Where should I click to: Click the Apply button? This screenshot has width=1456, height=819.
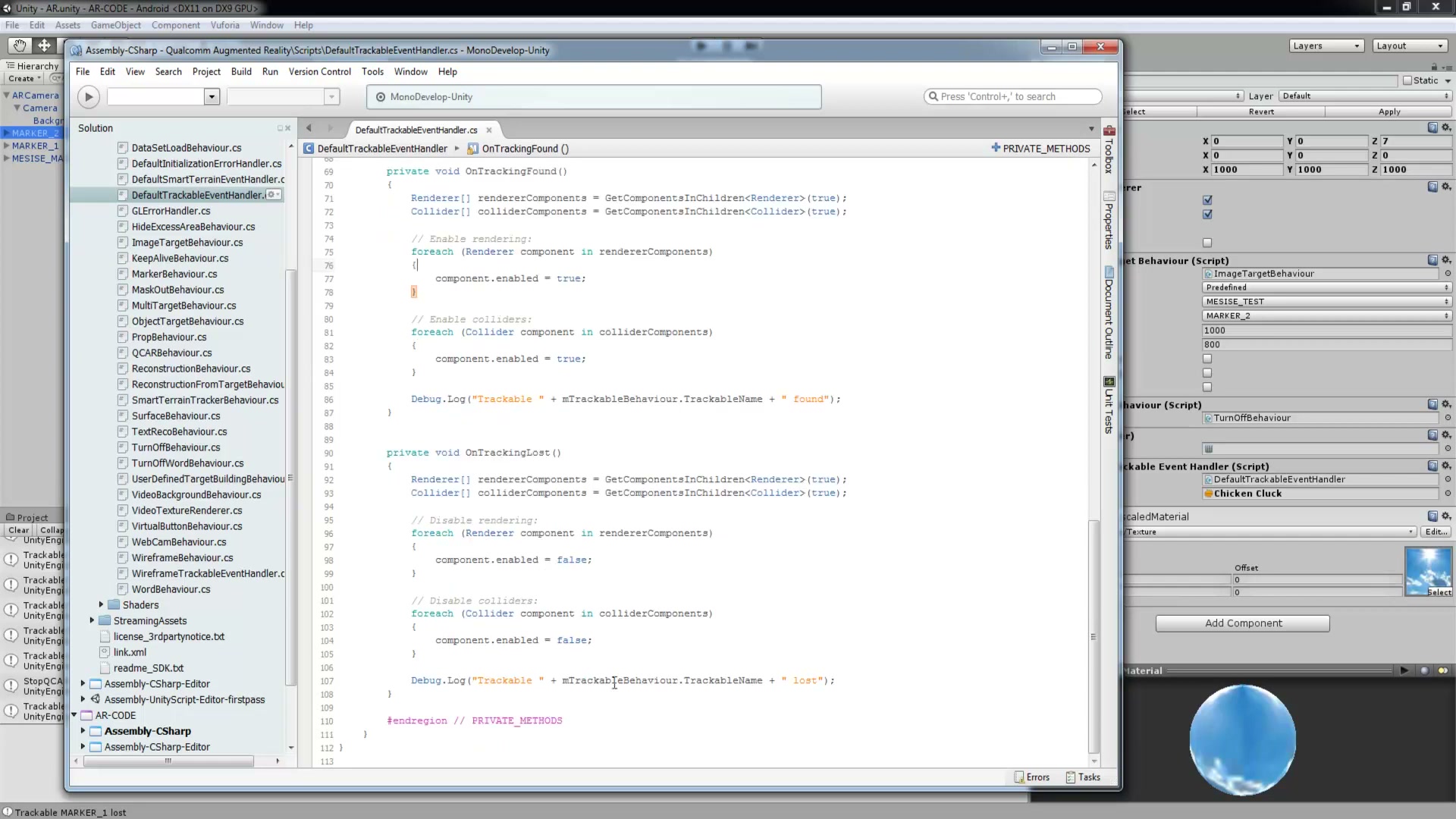tap(1389, 111)
